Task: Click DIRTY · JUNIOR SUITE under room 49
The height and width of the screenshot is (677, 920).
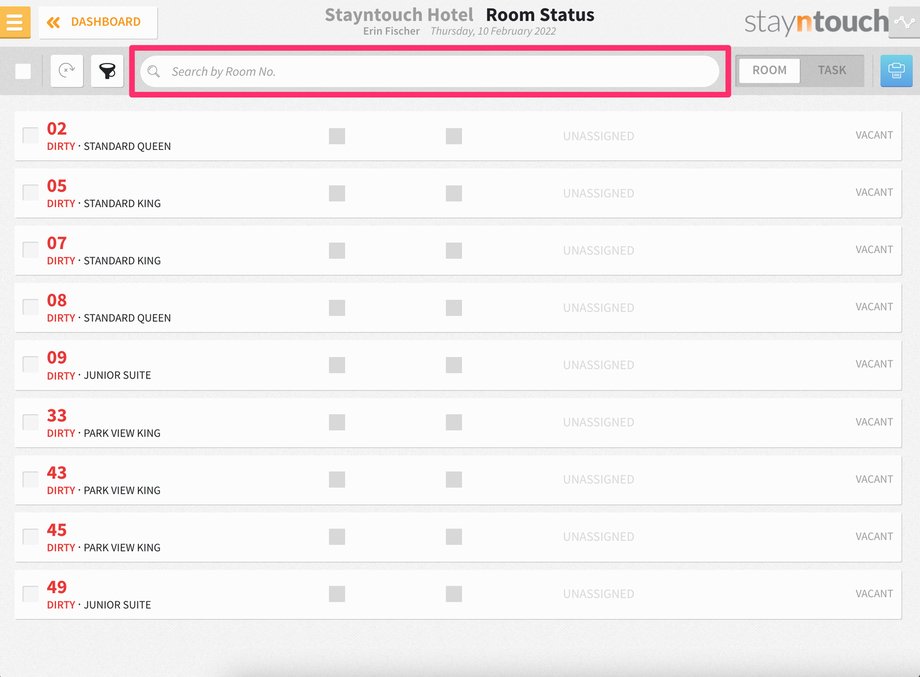Action: (x=99, y=605)
